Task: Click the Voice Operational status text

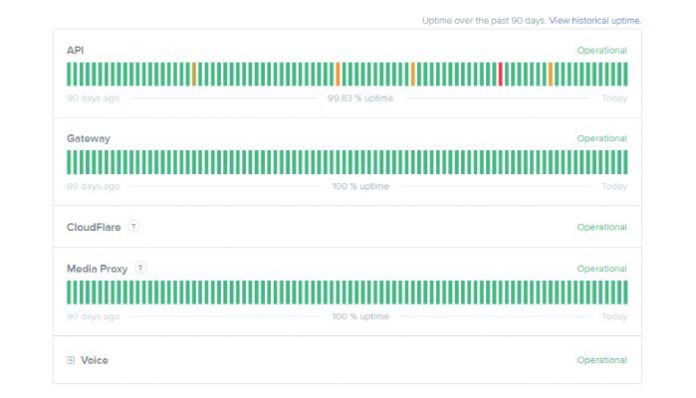Action: tap(602, 360)
